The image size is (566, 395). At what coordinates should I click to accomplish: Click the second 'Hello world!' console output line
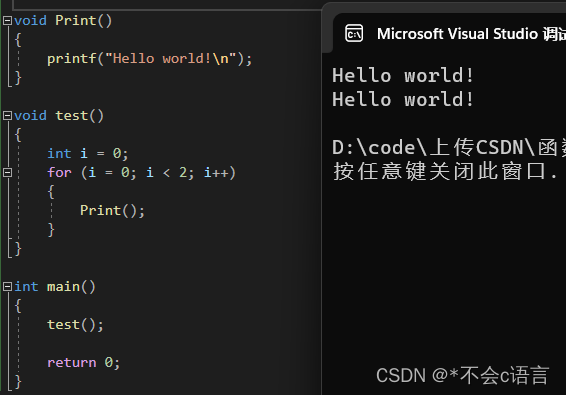coord(403,100)
